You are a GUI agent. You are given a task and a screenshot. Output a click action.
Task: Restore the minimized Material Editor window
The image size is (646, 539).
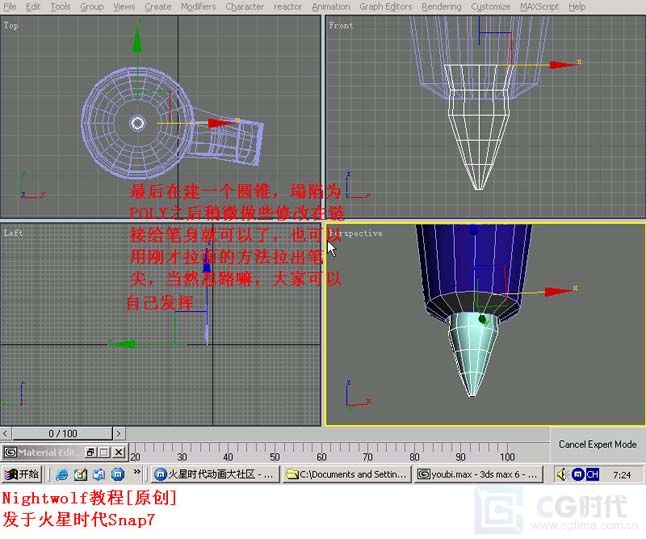(91, 452)
